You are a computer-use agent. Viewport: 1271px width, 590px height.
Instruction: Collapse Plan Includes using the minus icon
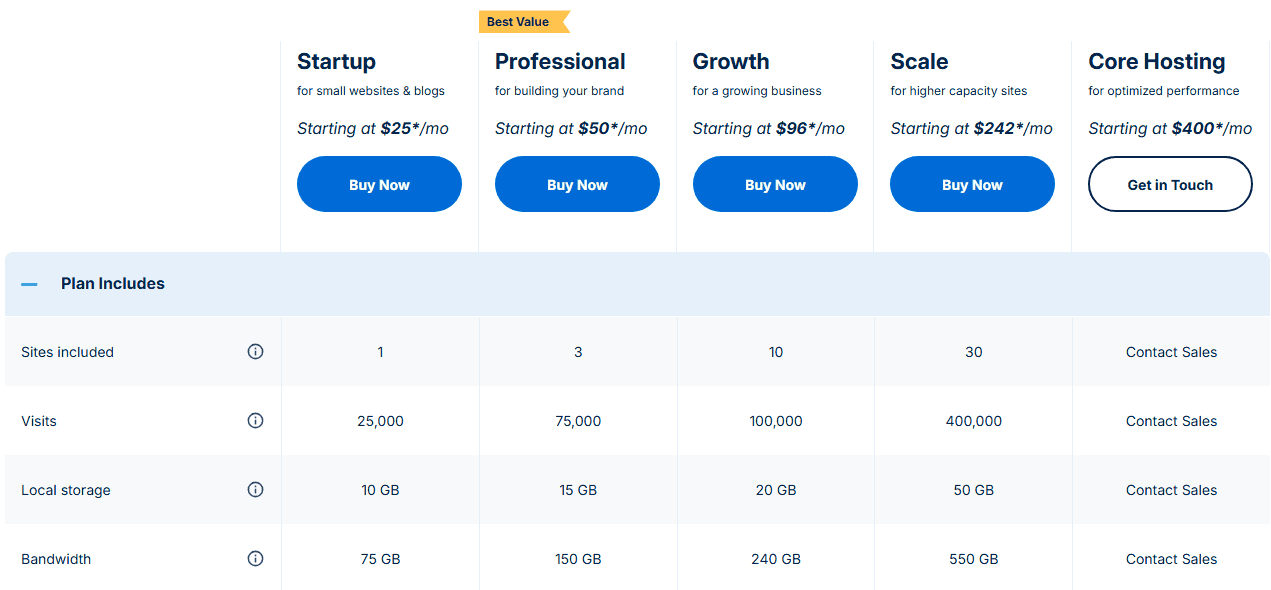click(x=29, y=283)
